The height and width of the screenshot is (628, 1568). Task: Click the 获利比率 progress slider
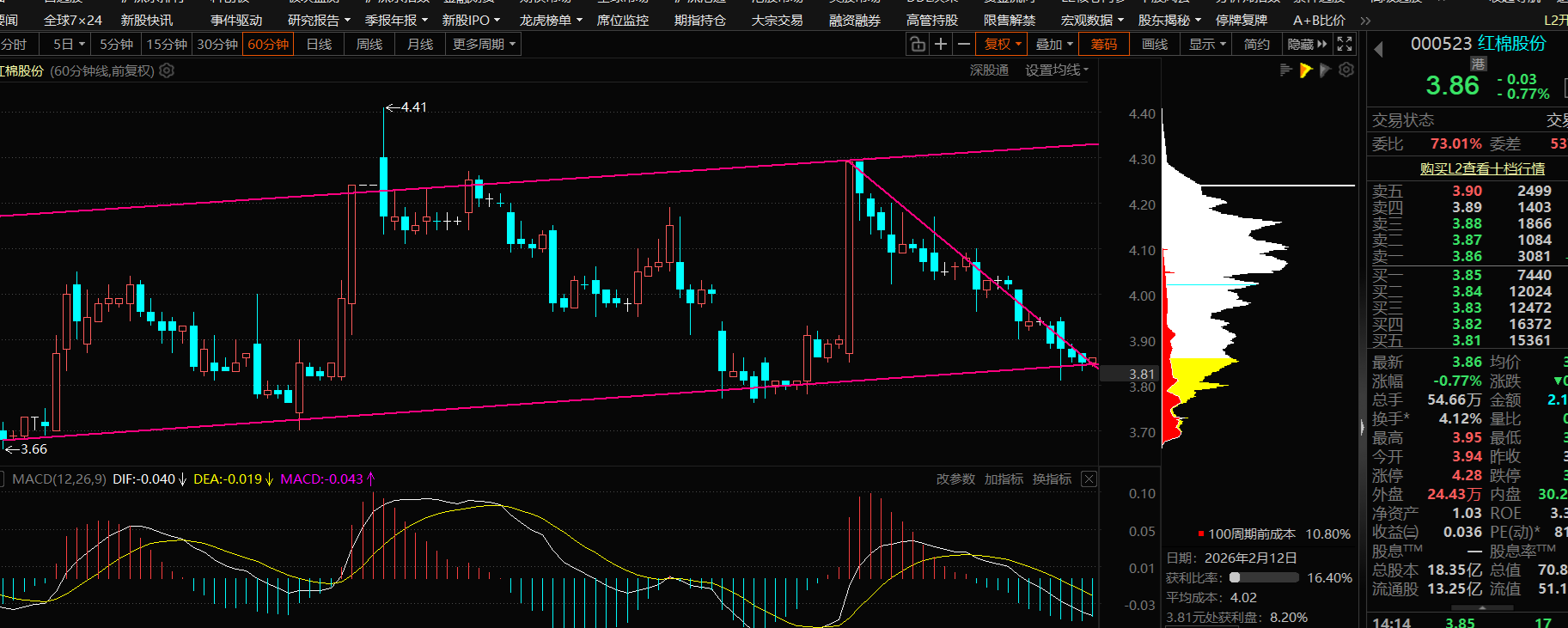pyautogui.click(x=1264, y=577)
